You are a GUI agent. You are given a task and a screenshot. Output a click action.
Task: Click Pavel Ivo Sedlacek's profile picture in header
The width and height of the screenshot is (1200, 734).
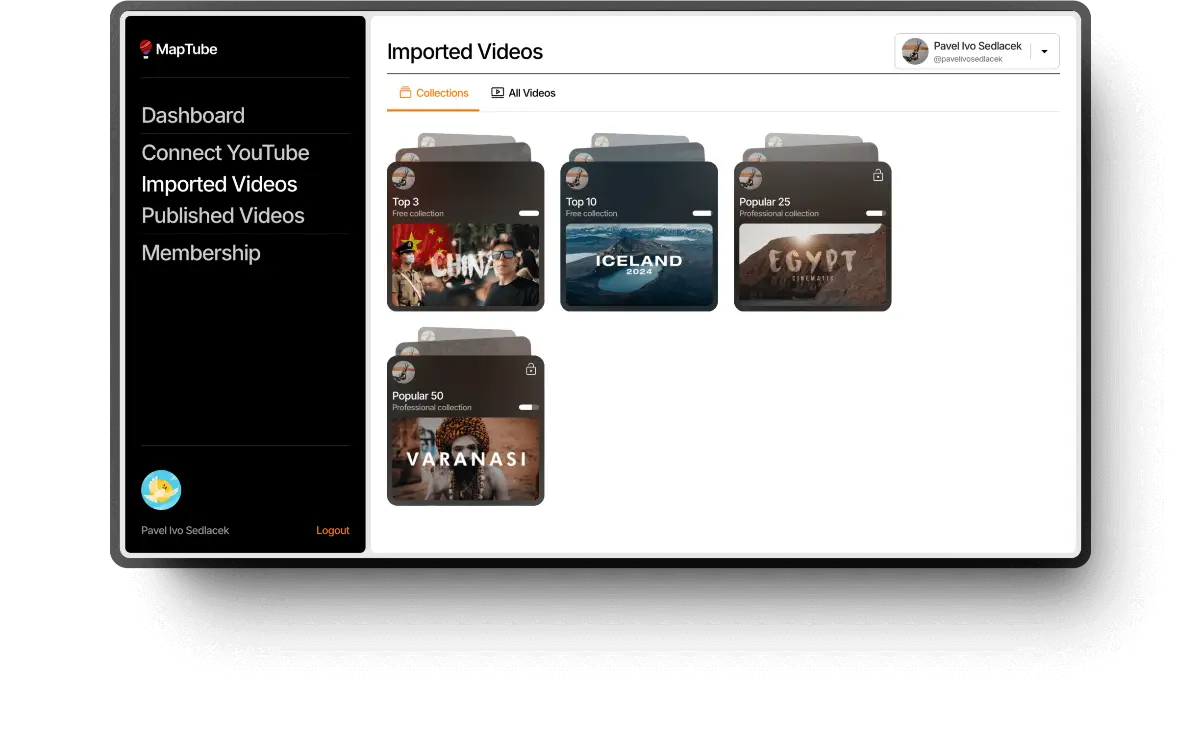914,51
